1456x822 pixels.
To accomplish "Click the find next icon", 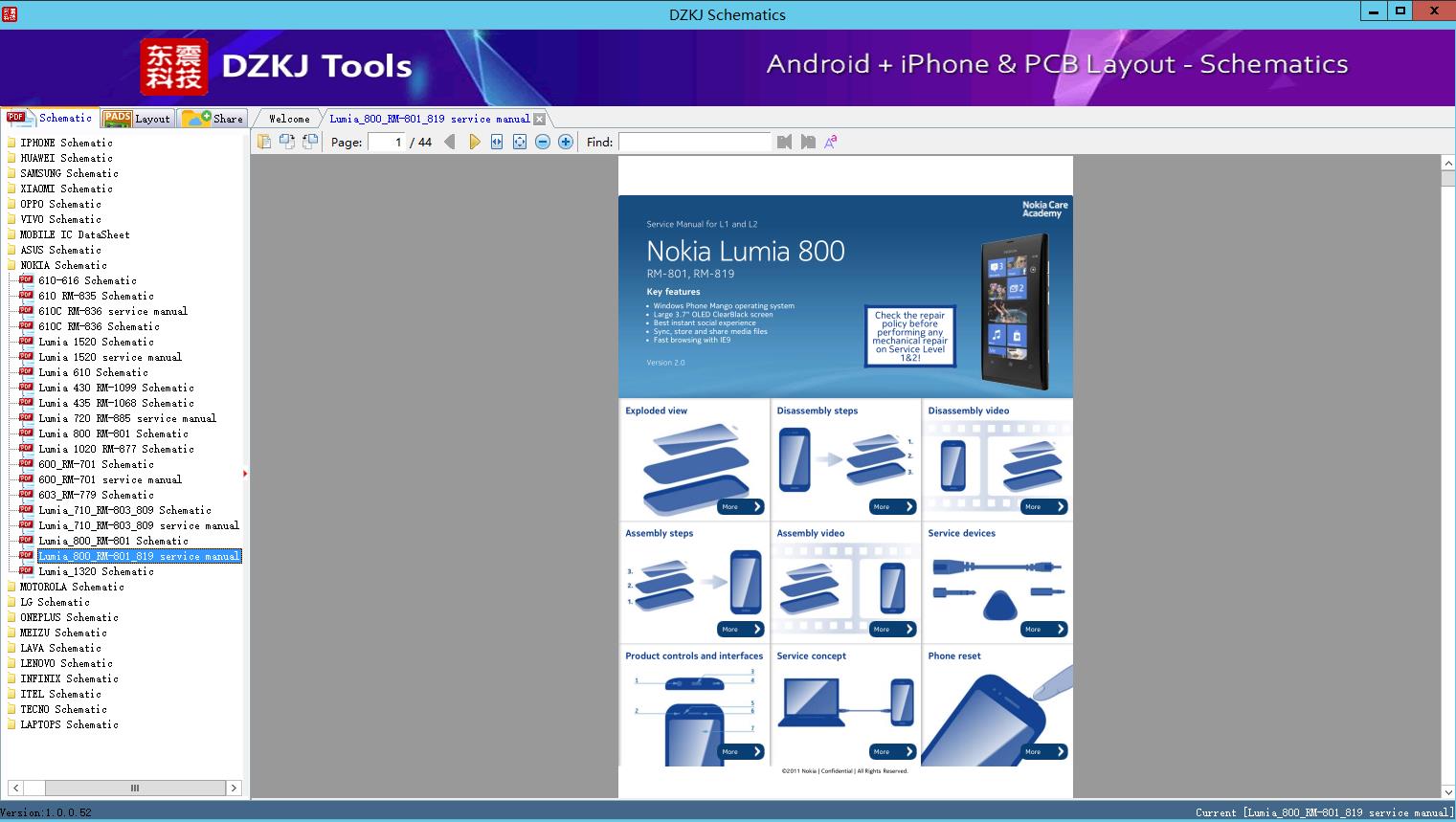I will click(x=808, y=142).
